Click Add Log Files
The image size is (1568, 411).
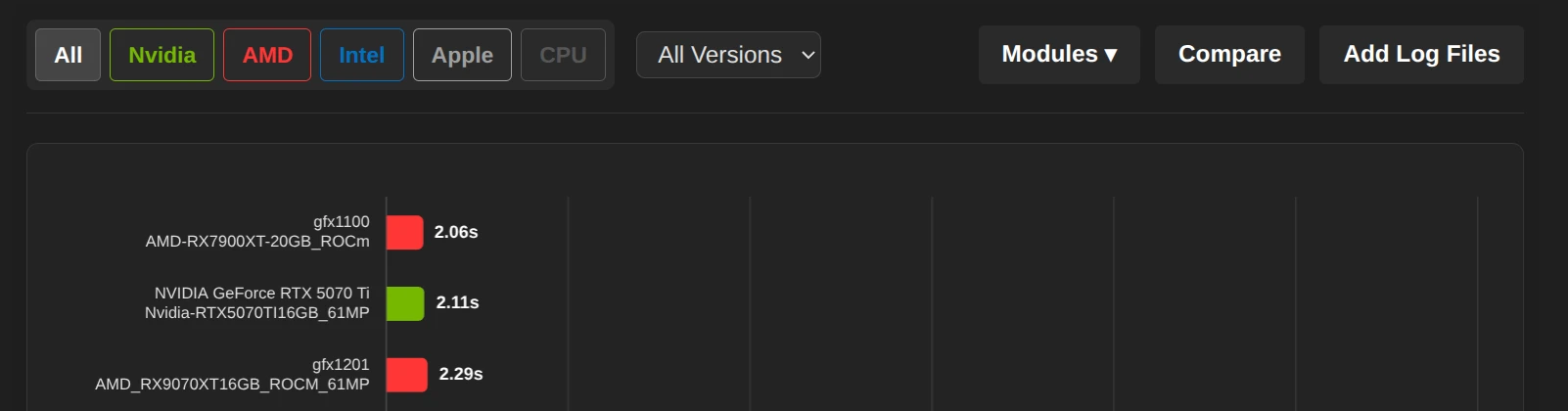click(1421, 55)
